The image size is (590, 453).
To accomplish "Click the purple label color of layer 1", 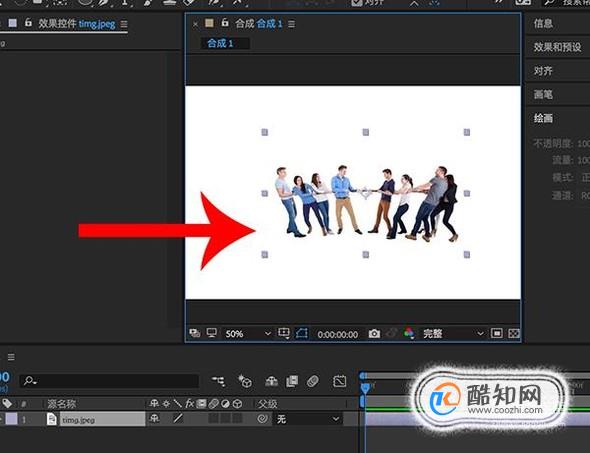I will (x=11, y=419).
